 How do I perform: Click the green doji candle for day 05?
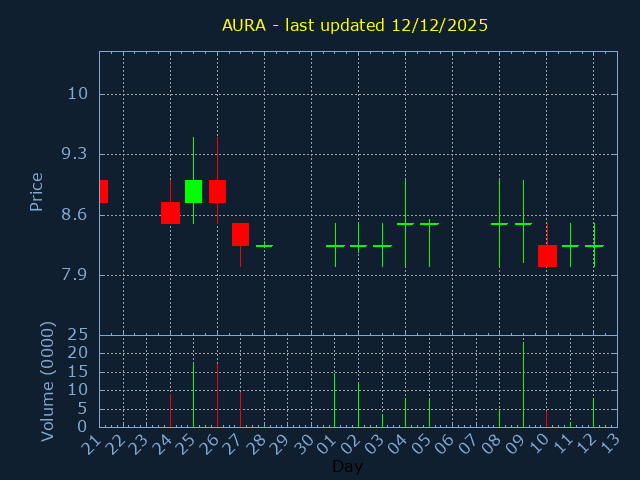click(x=429, y=224)
